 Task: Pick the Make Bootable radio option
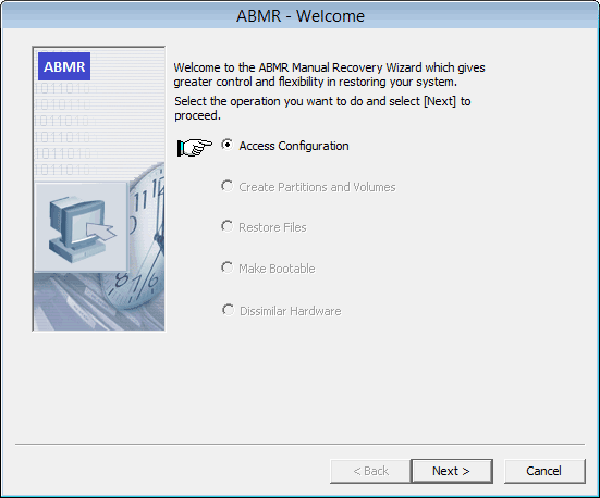point(227,267)
